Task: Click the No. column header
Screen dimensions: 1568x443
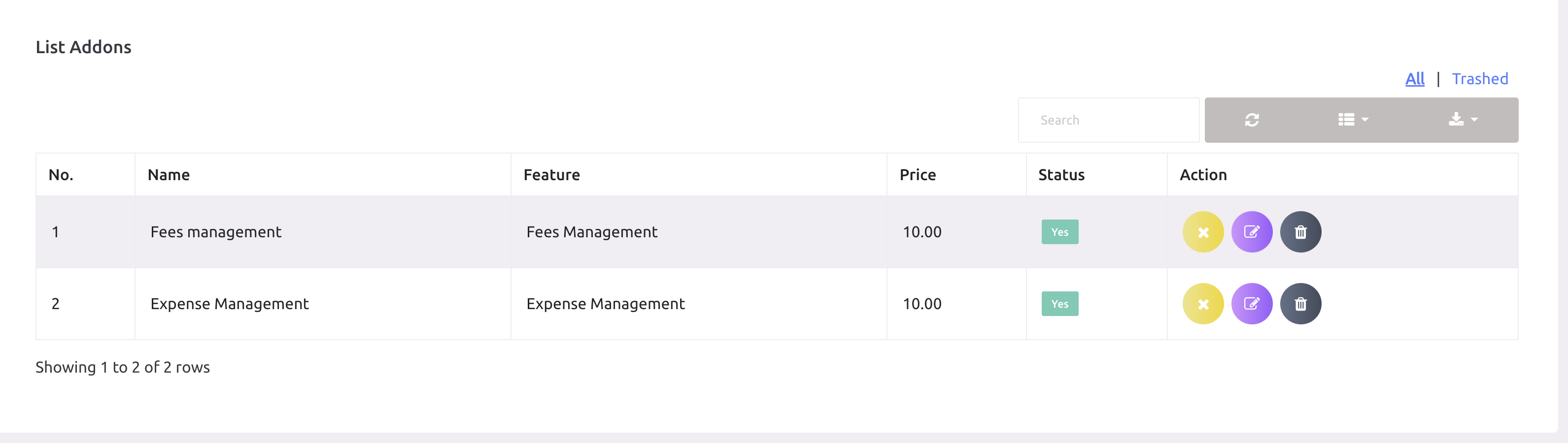Action: 61,175
